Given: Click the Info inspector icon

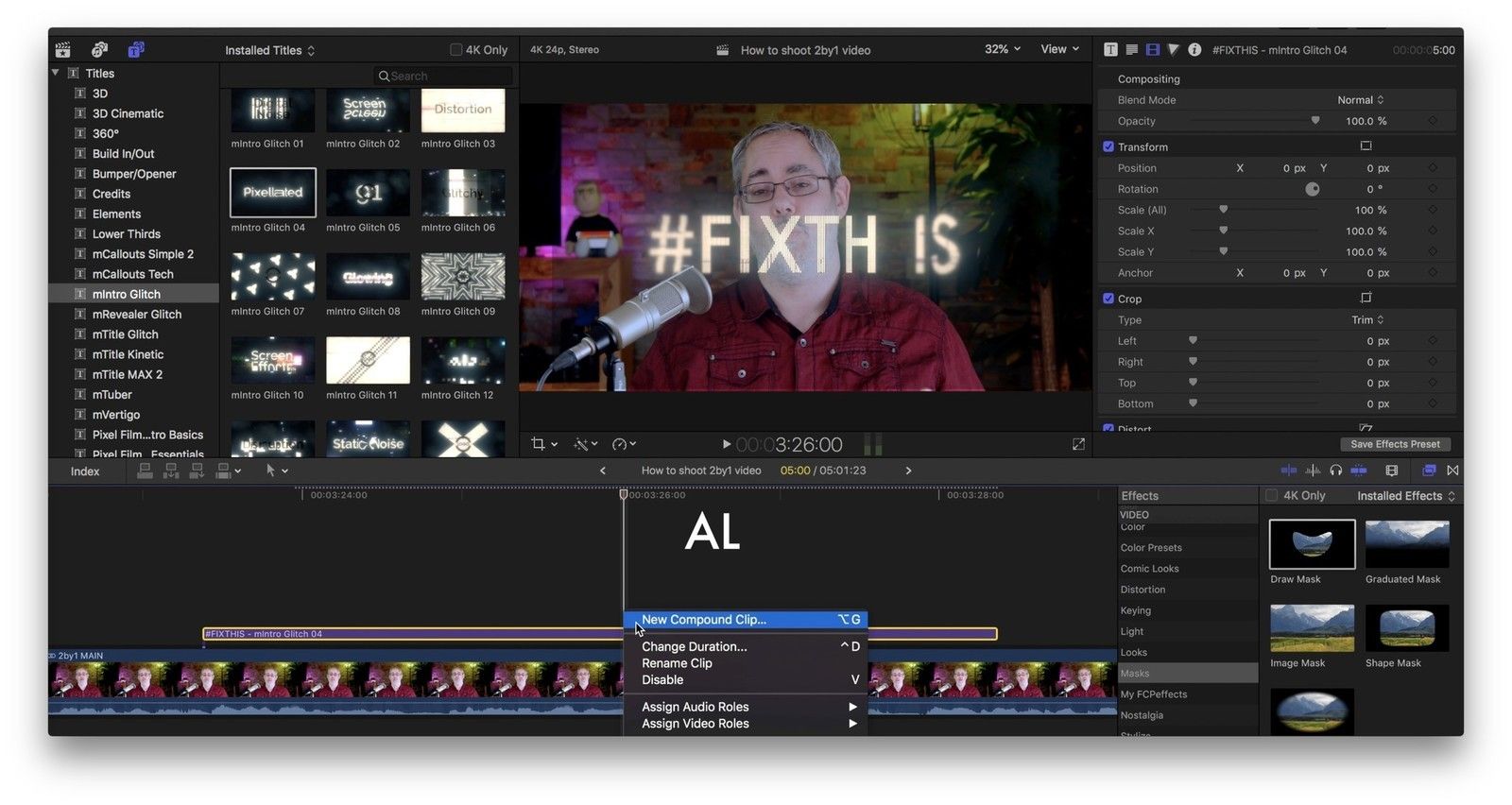Looking at the screenshot, I should (1194, 49).
